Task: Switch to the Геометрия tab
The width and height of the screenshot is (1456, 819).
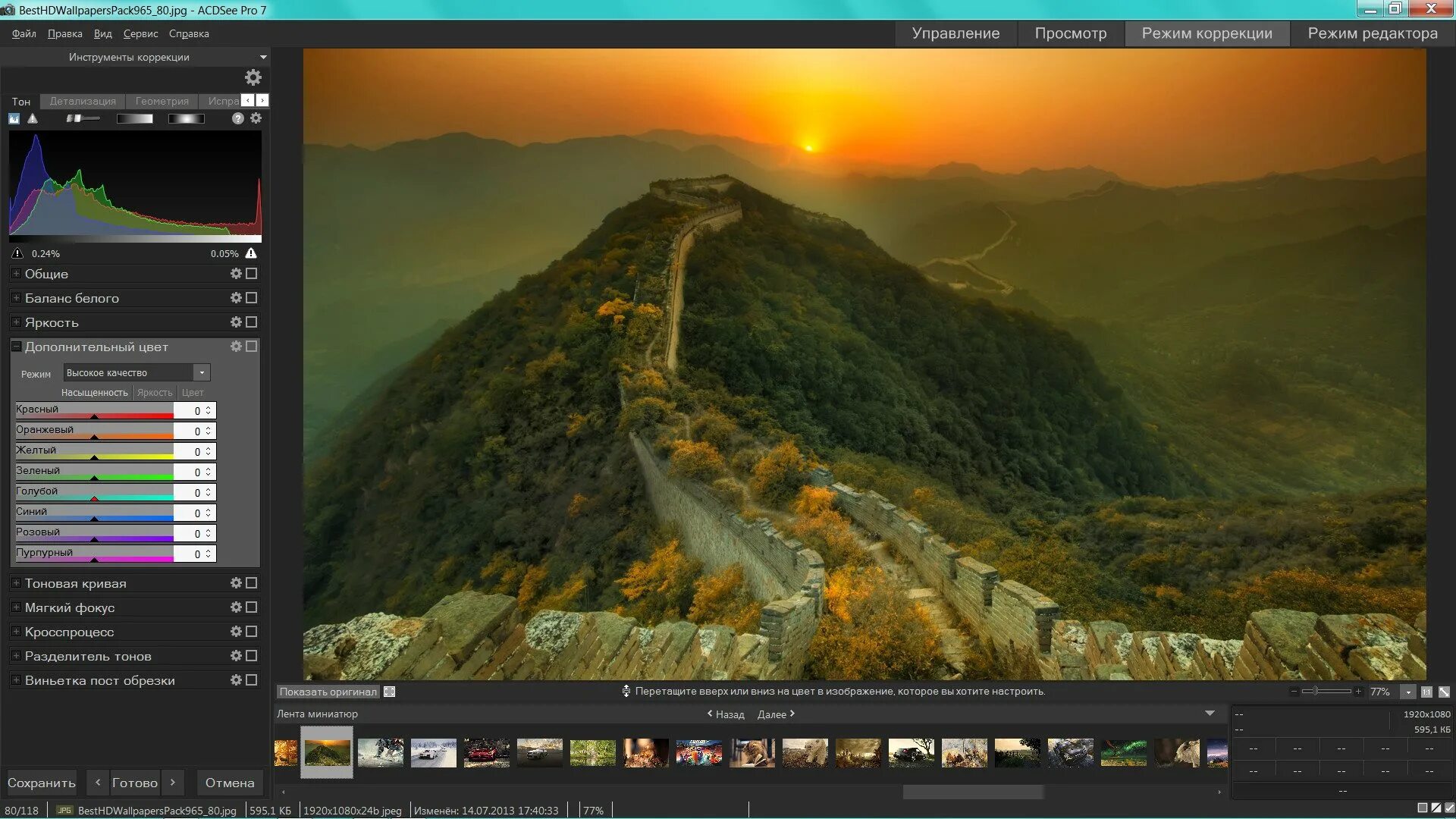Action: click(162, 101)
